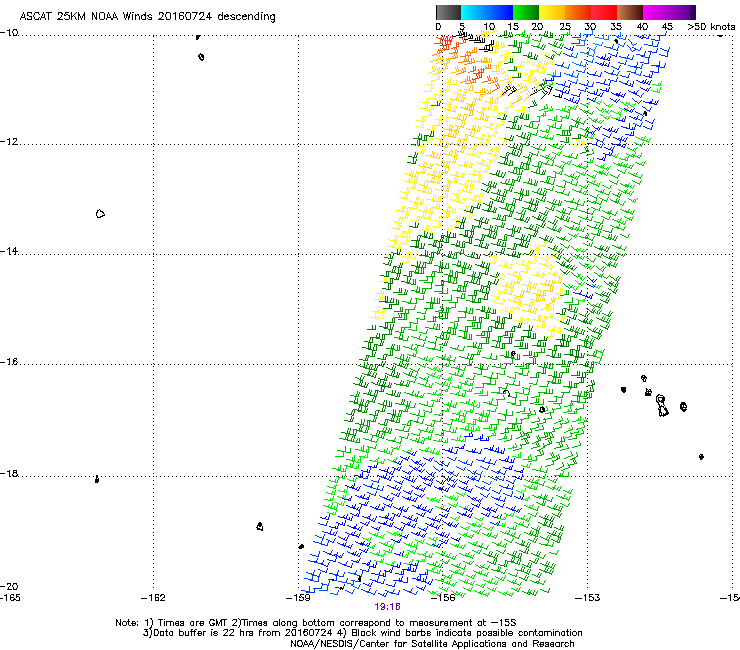740x650 pixels.
Task: Click the note line 'Times are GMT'
Action: coord(193,623)
